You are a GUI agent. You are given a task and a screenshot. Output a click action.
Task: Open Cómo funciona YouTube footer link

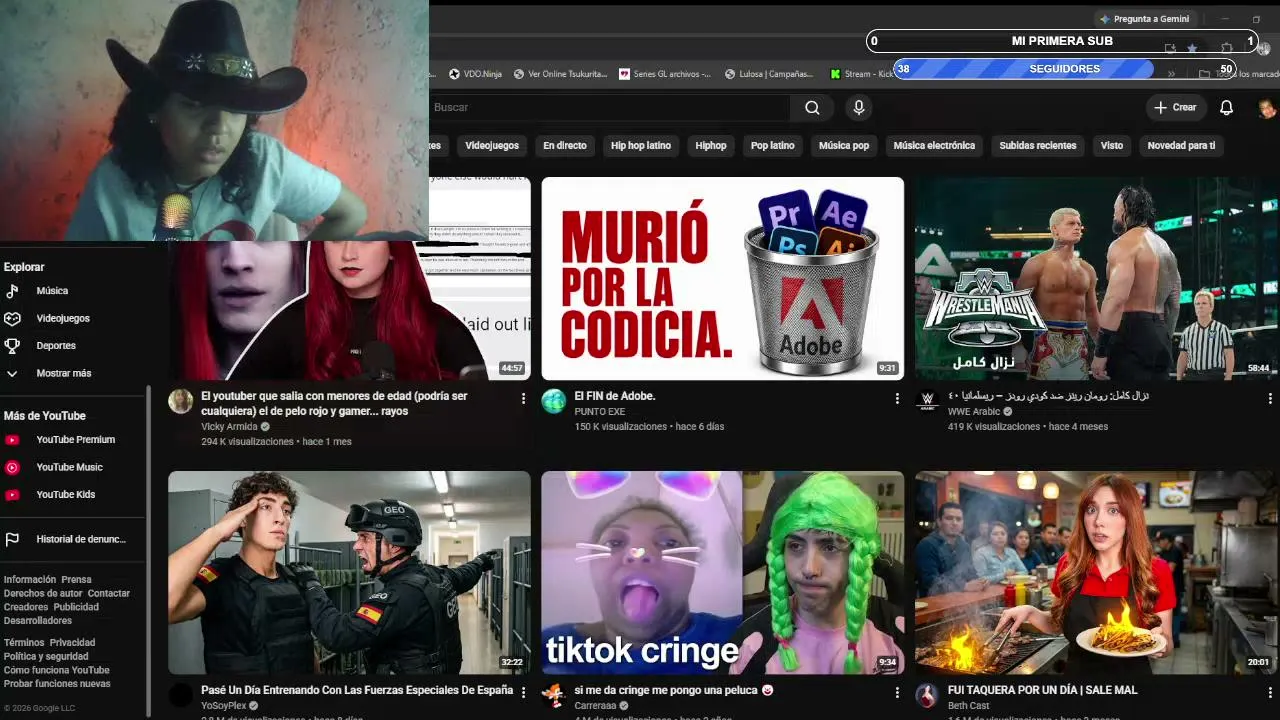(x=56, y=670)
